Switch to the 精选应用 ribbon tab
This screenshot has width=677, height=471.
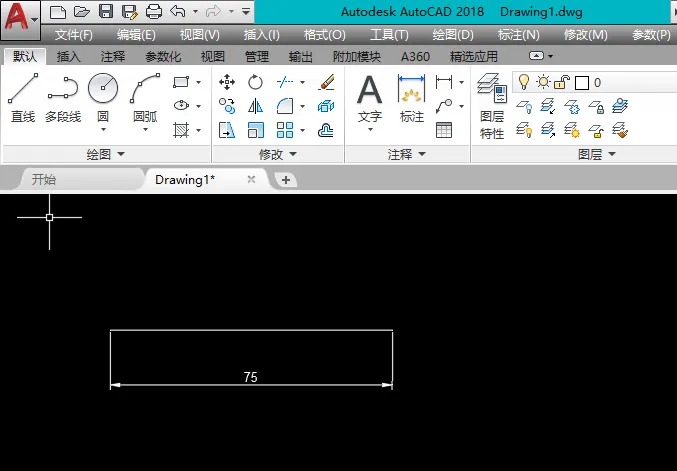[x=474, y=57]
